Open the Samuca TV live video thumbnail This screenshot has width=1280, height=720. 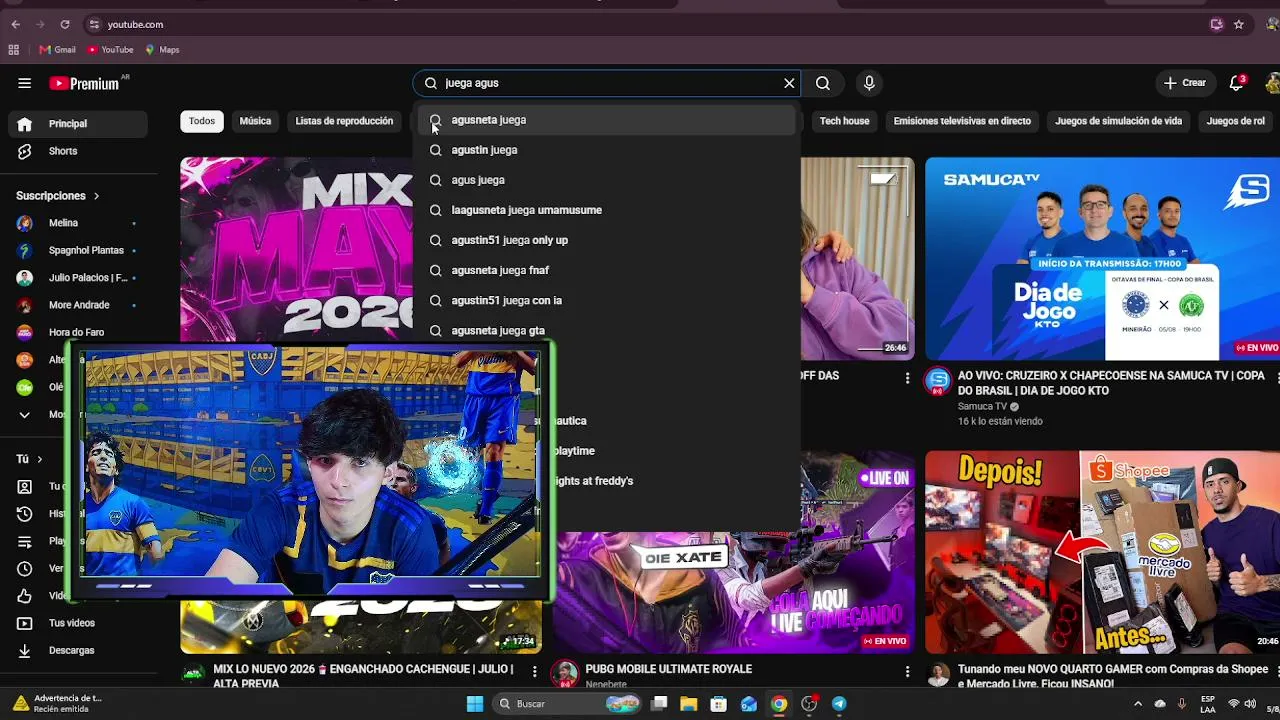(x=1102, y=258)
